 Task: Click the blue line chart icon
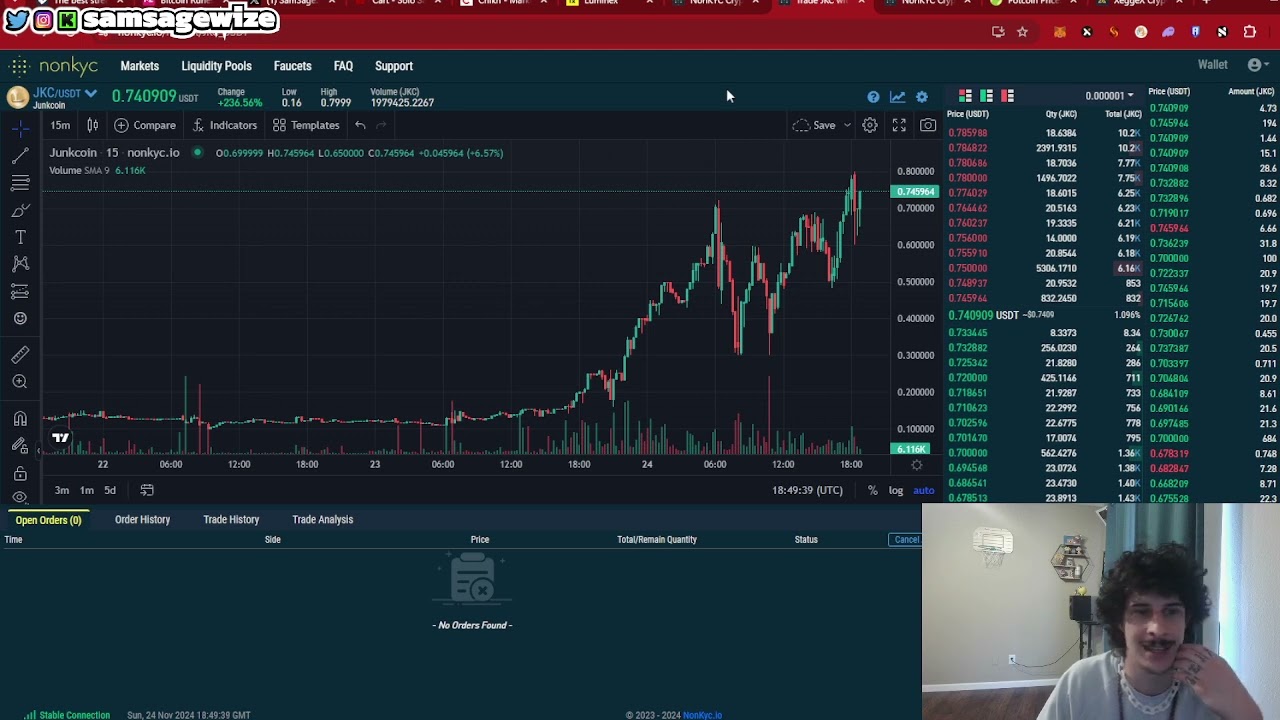897,97
